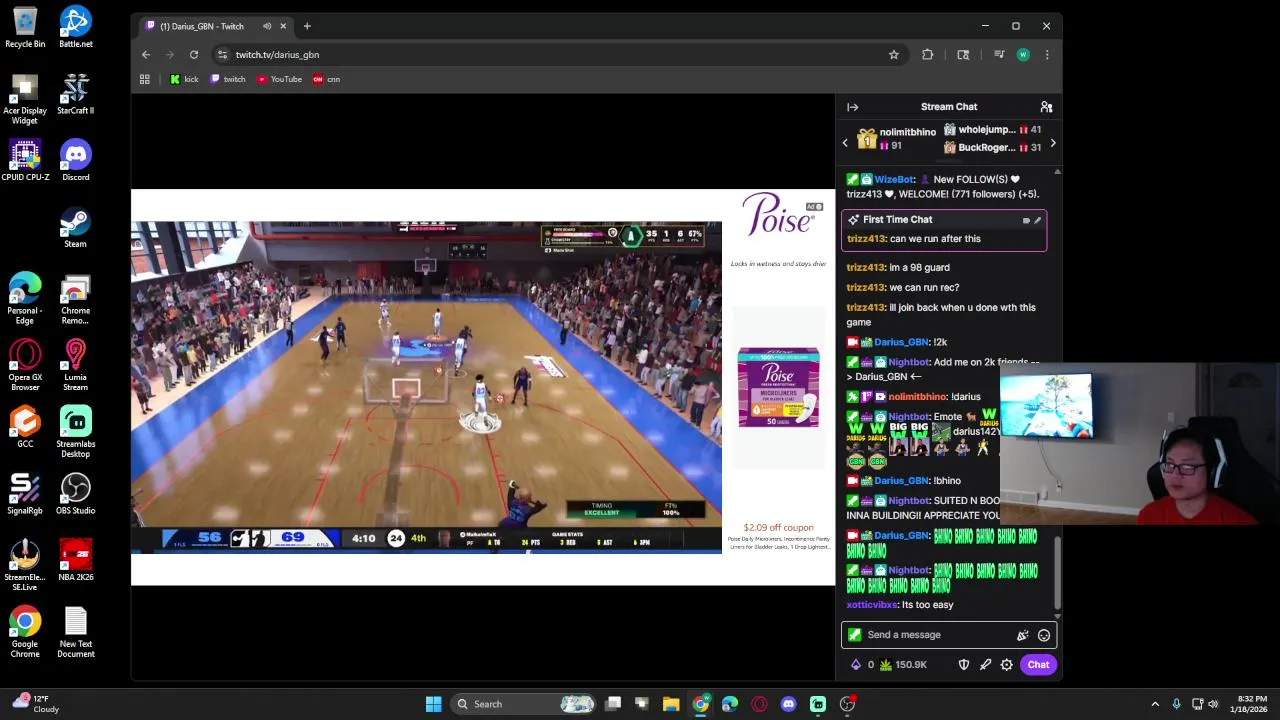
Task: Open chat settings gear
Action: (1006, 665)
